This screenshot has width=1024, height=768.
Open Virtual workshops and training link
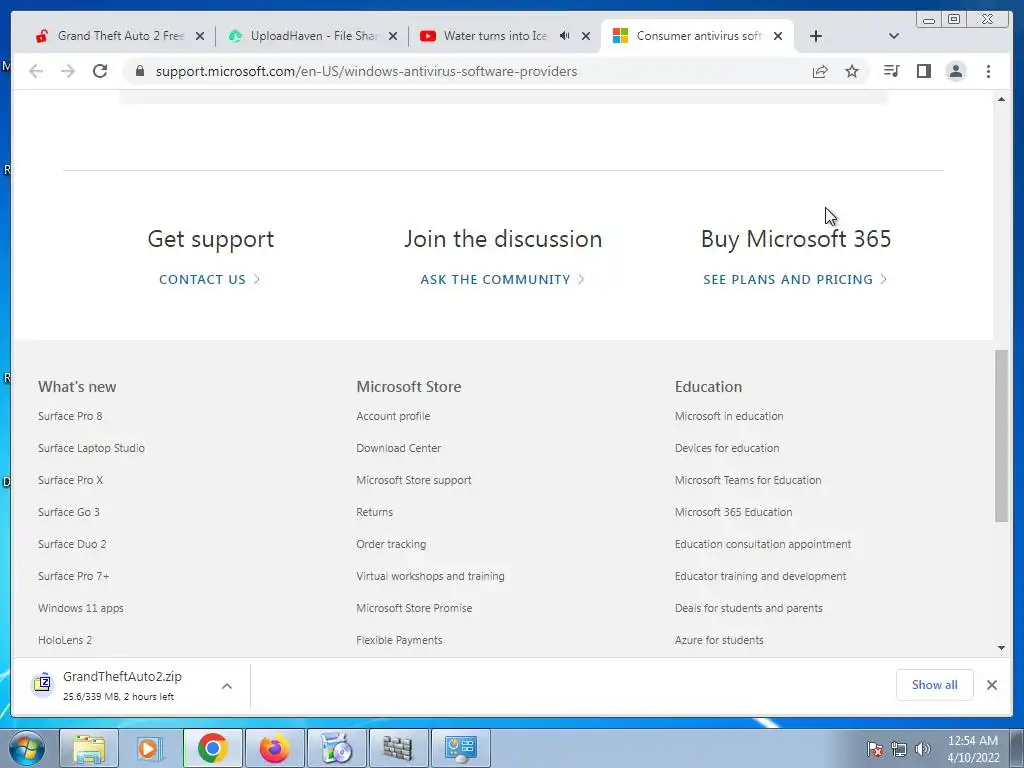(430, 576)
